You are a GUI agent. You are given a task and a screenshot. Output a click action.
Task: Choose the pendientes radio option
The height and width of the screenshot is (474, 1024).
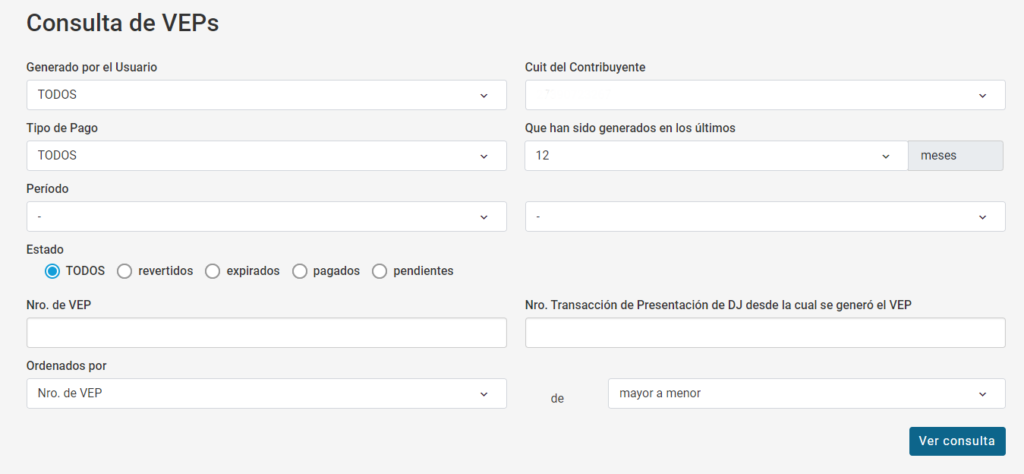click(380, 271)
